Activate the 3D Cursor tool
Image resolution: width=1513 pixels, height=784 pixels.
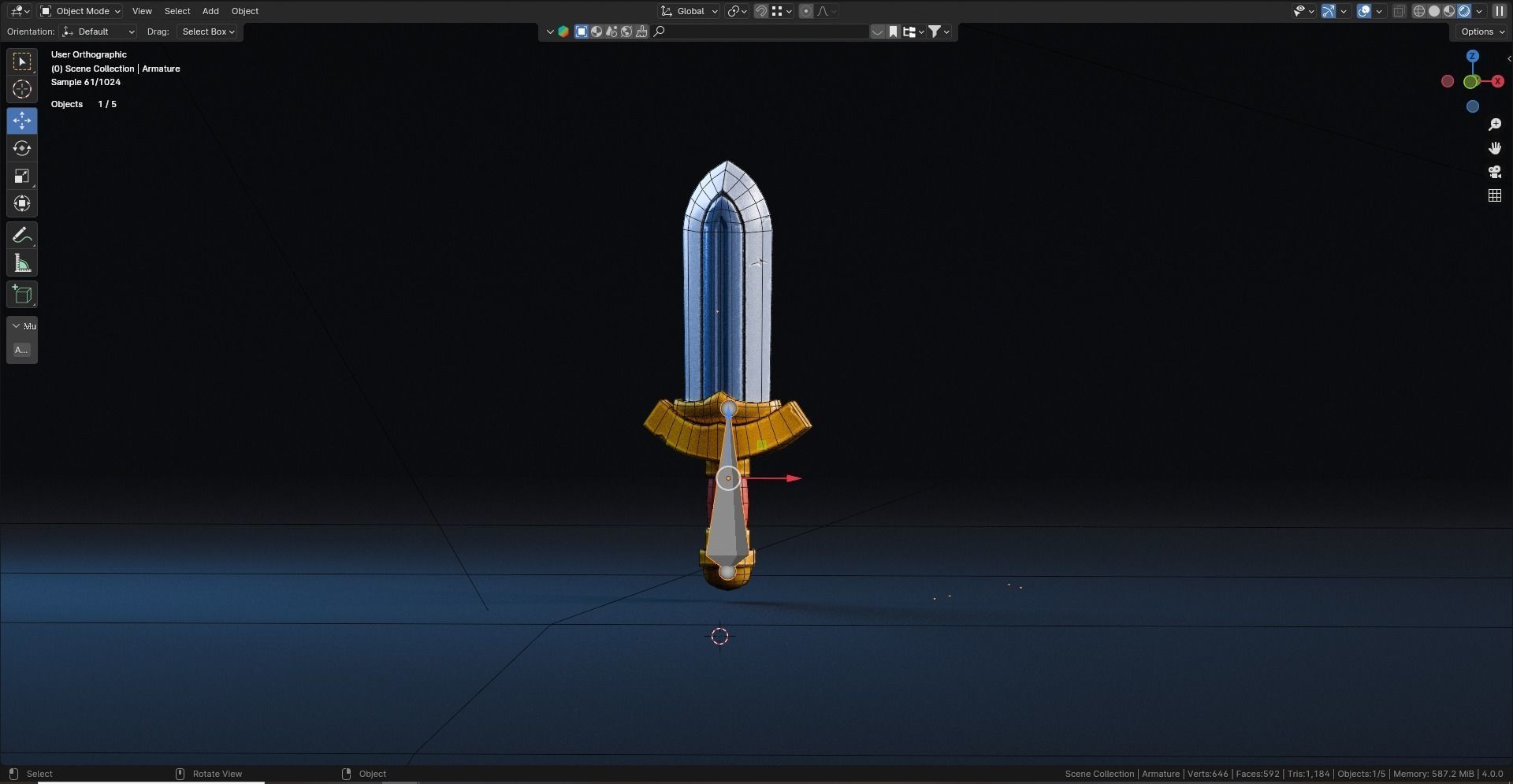22,89
